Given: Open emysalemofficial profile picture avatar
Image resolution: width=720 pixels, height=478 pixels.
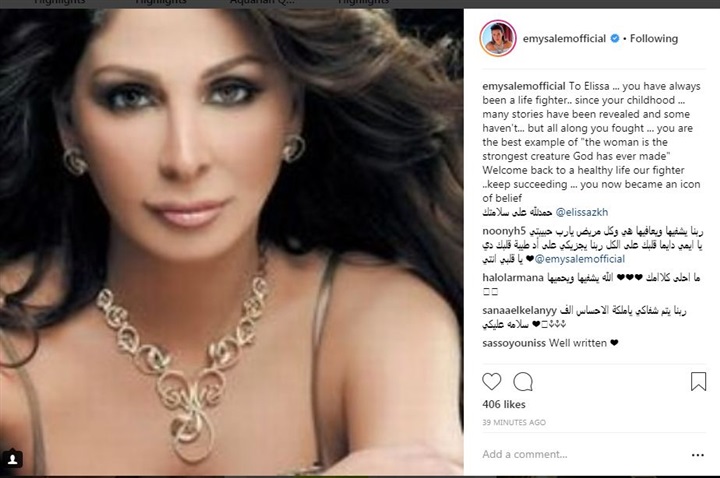Looking at the screenshot, I should [x=498, y=38].
